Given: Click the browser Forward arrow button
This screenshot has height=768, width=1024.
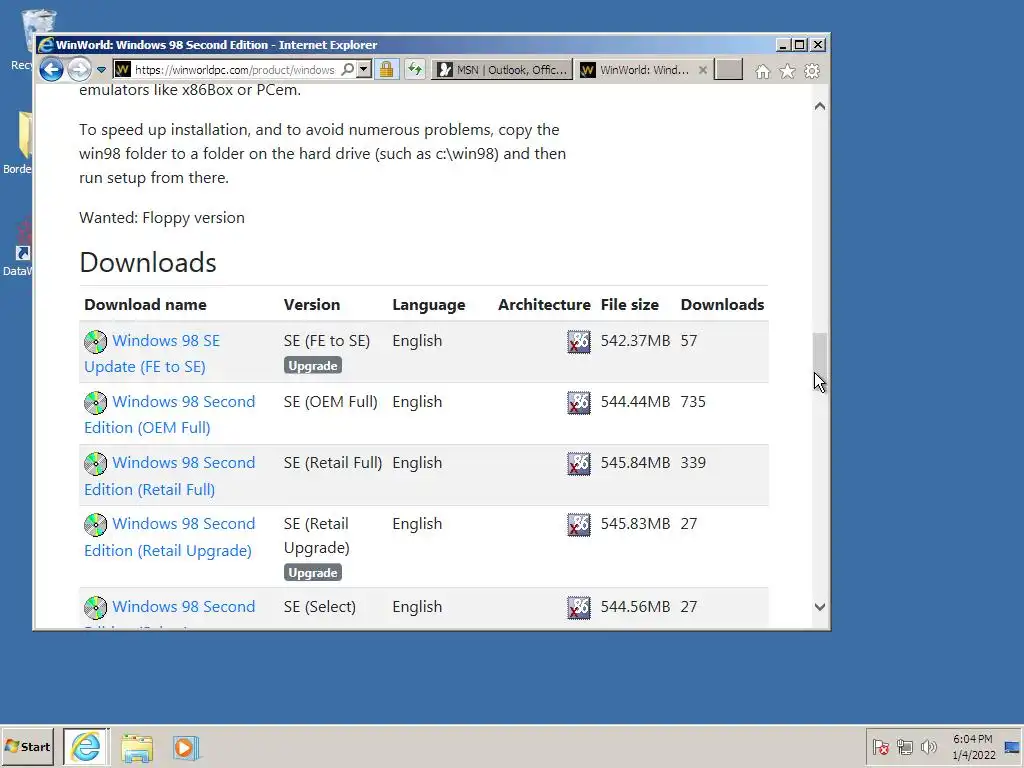Looking at the screenshot, I should 80,69.
